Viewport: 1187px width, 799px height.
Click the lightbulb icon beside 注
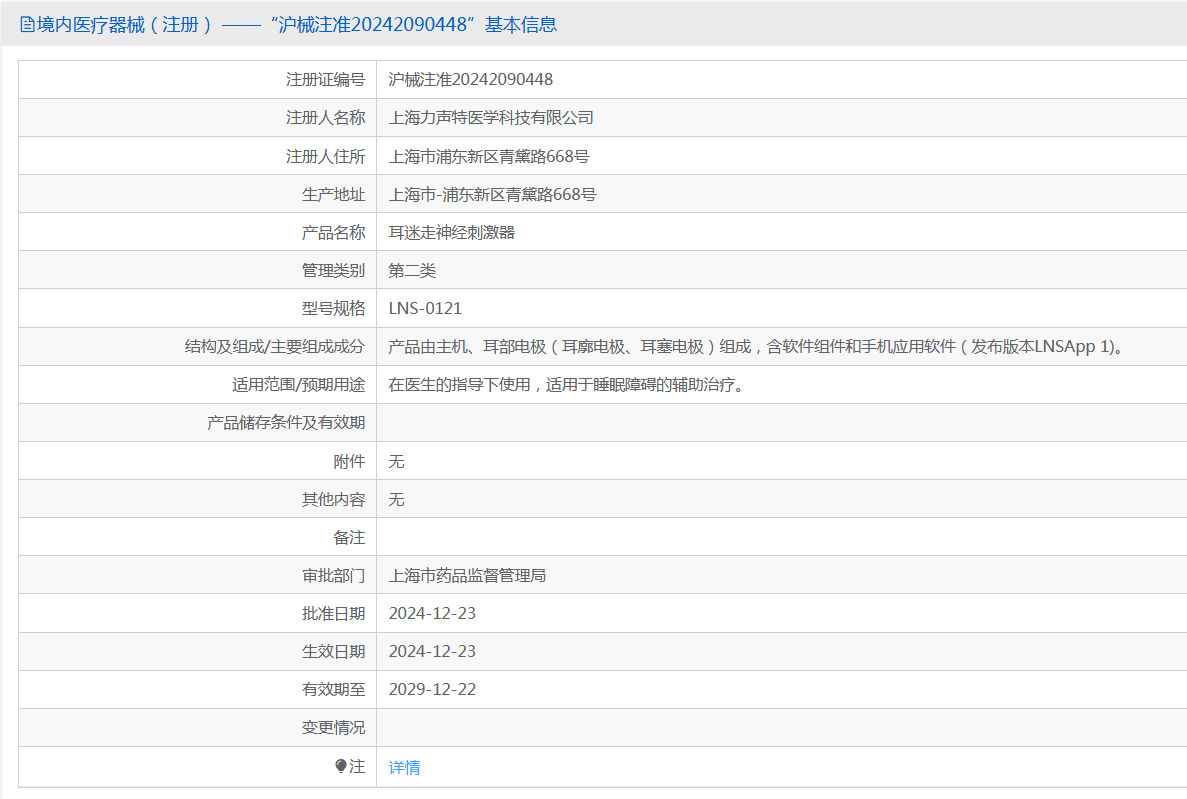pos(341,766)
